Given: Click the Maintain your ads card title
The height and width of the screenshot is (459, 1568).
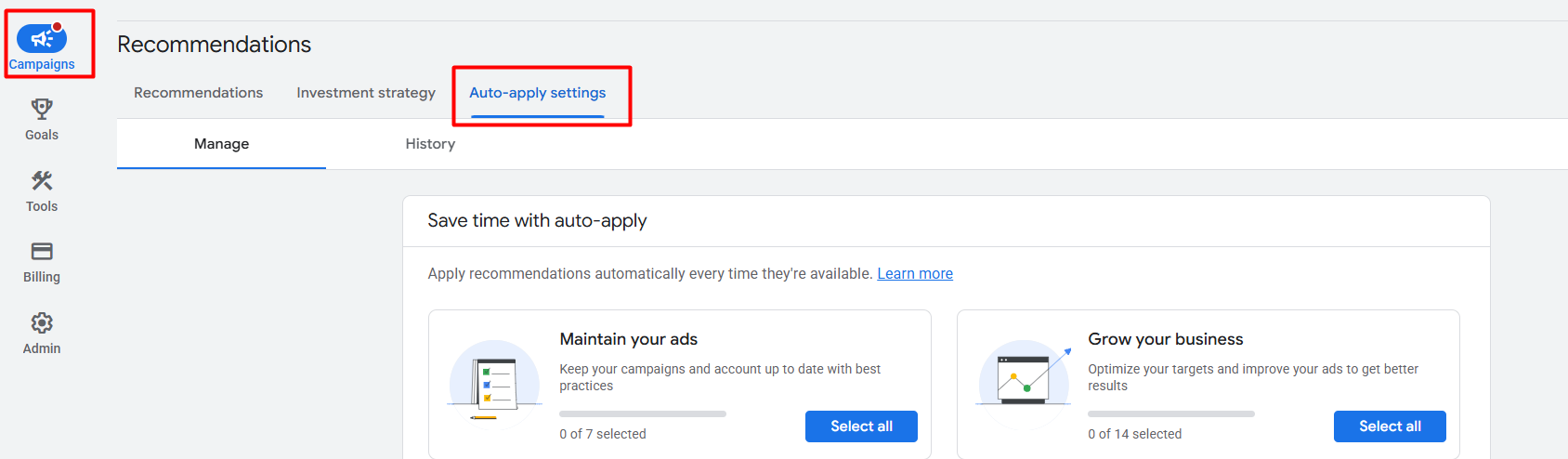Looking at the screenshot, I should (628, 339).
